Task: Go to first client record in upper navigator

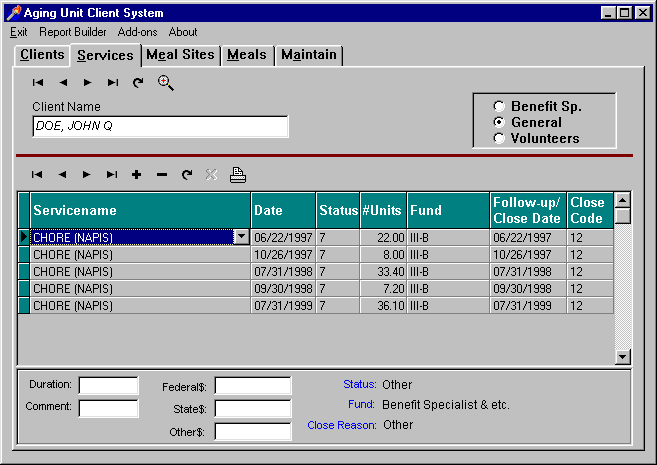Action: [38, 83]
